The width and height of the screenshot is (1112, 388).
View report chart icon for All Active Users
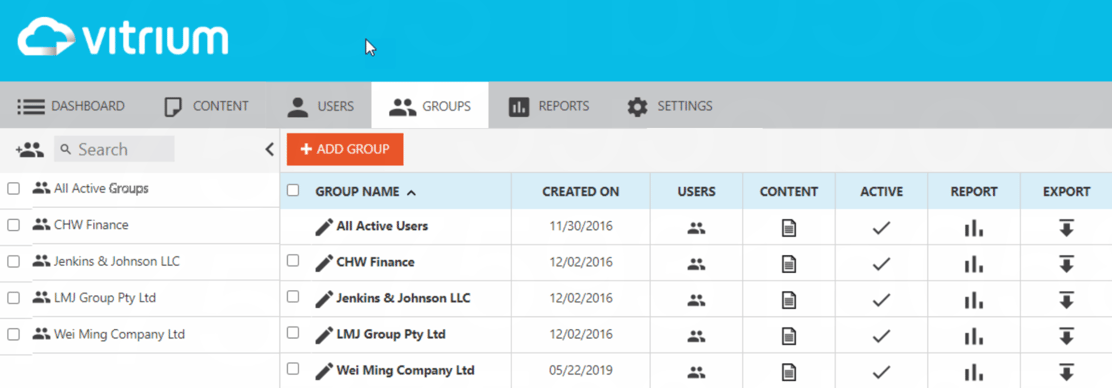[x=974, y=228]
